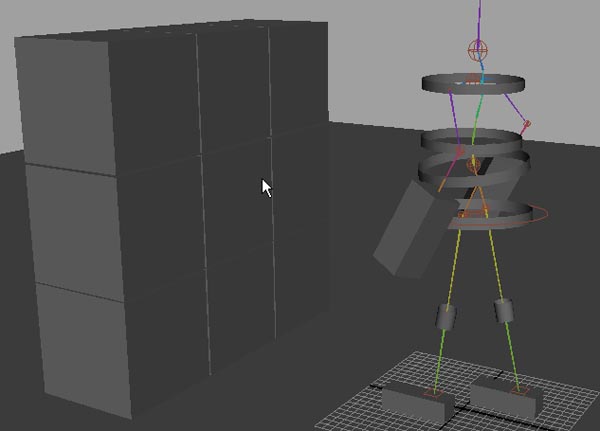Select the right knee cylinder
This screenshot has width=600, height=431.
(504, 310)
